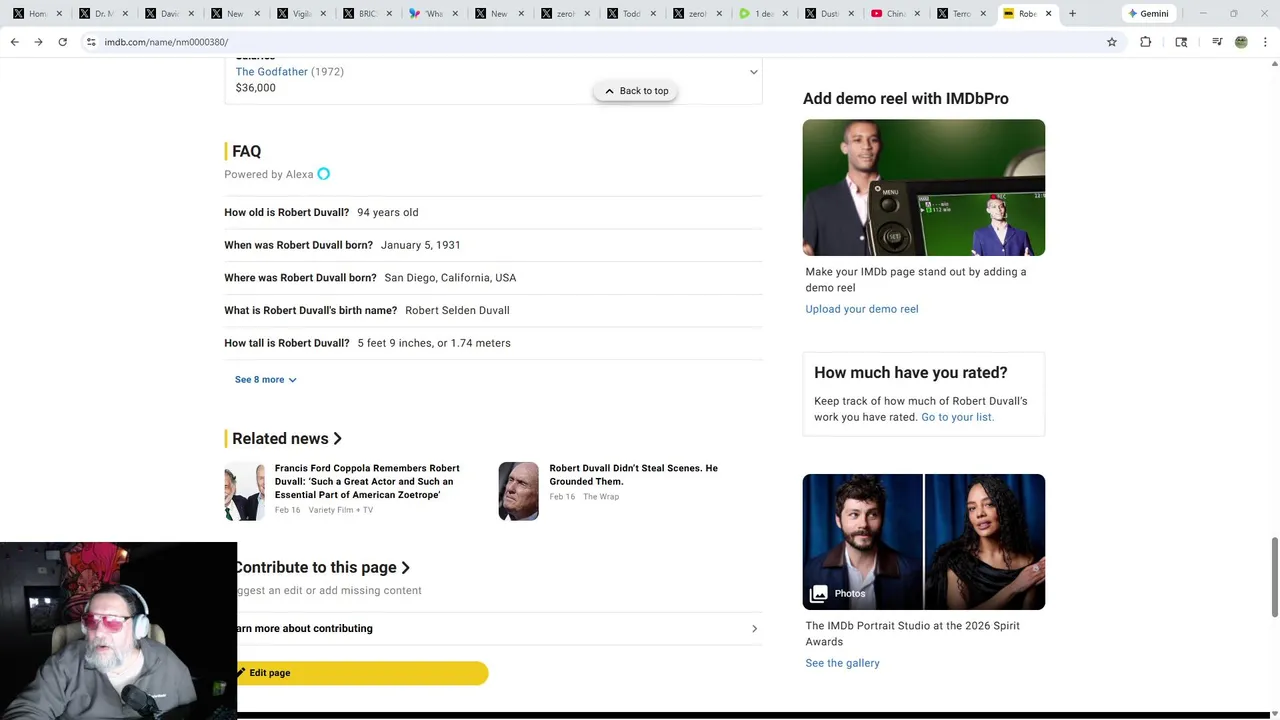Open the Chrome three-dot menu
This screenshot has height=720, width=1280.
(x=1266, y=42)
